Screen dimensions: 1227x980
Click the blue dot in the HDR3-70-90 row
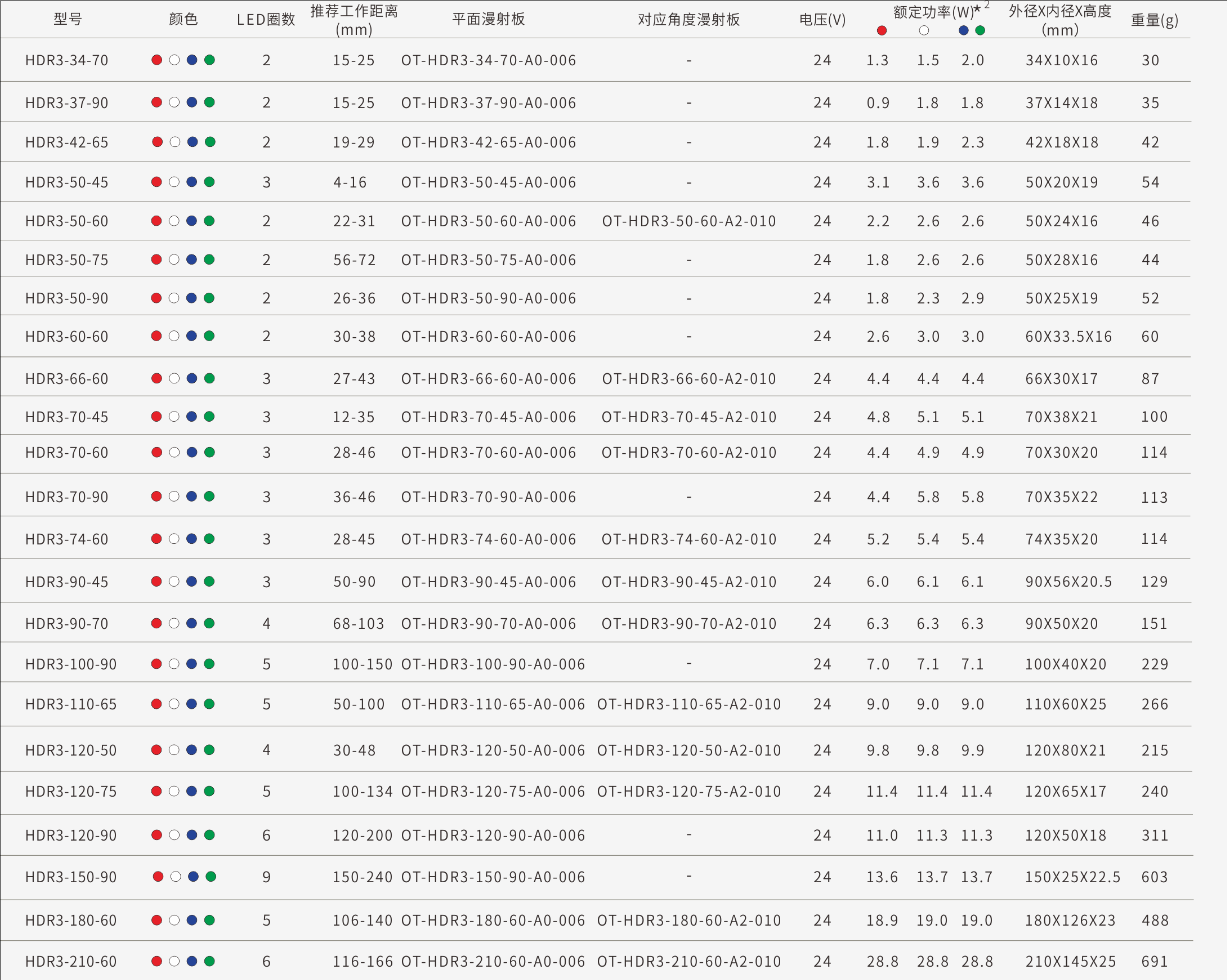[x=192, y=497]
